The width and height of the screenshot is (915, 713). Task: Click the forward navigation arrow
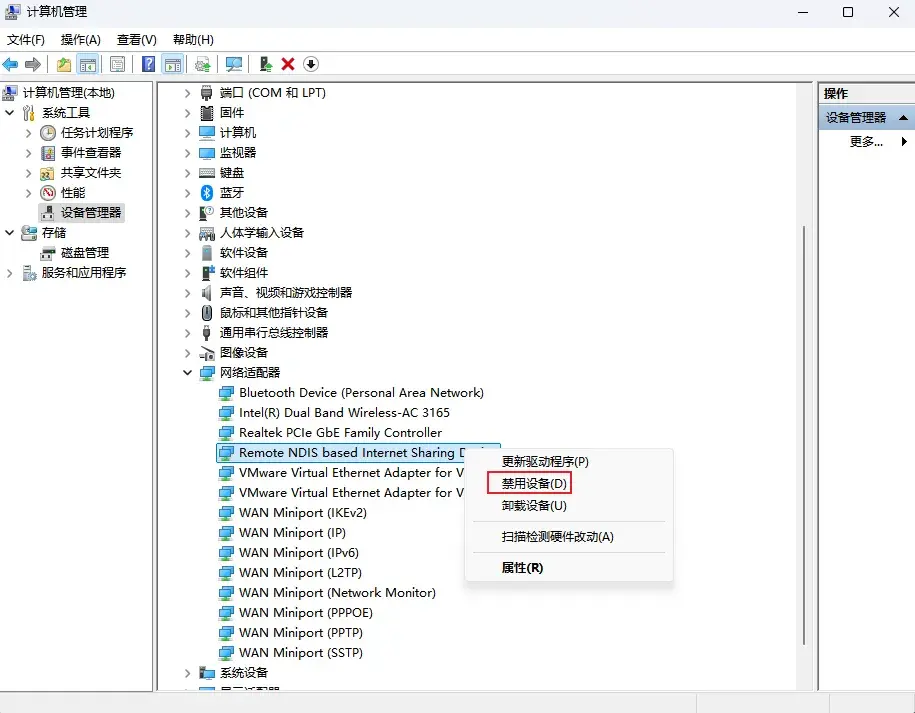click(x=33, y=64)
